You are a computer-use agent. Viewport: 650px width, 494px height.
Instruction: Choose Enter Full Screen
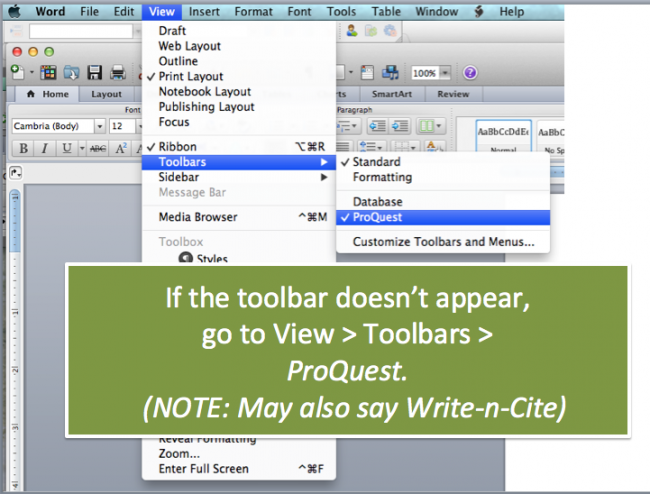[x=239, y=469]
